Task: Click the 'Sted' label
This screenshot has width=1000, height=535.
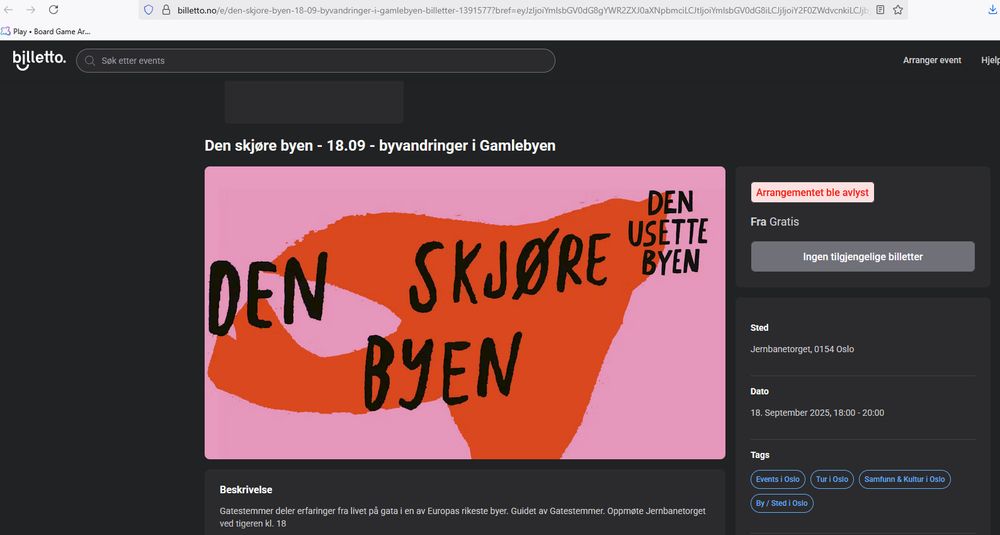Action: 760,328
